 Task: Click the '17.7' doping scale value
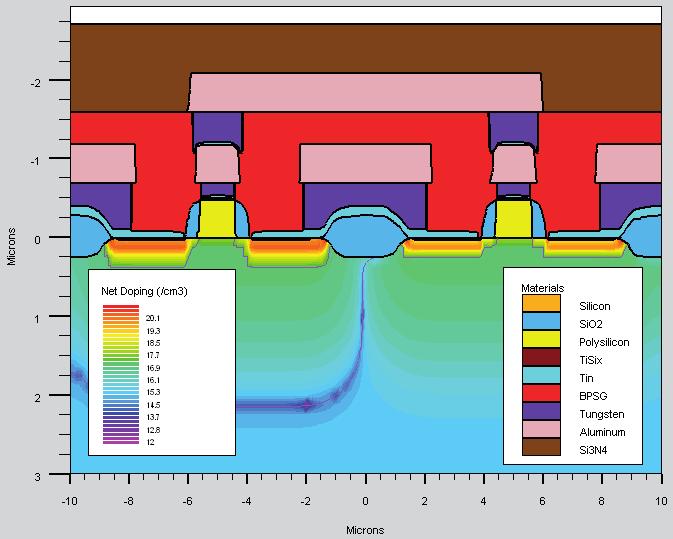tap(152, 355)
